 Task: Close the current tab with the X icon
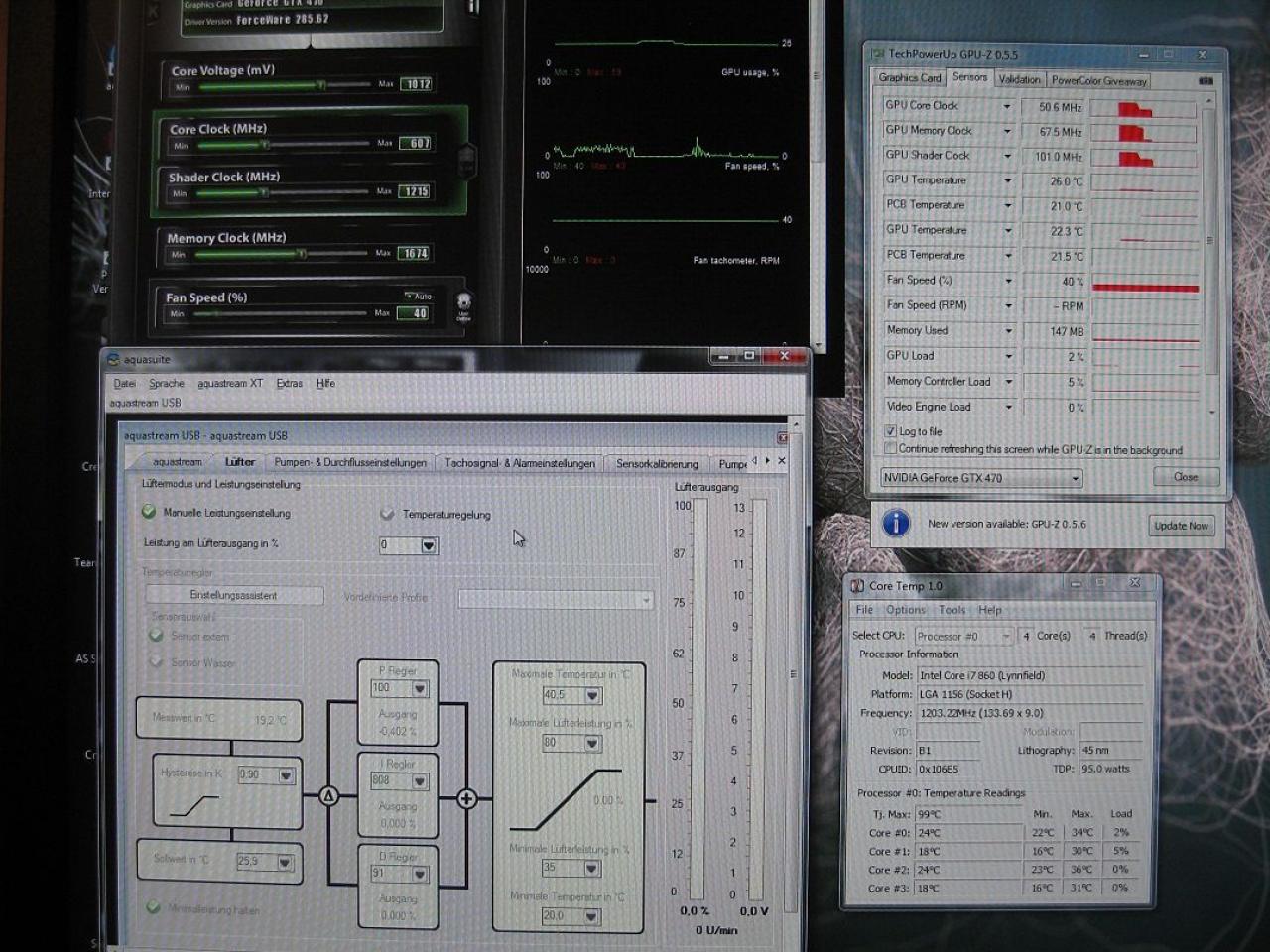click(782, 461)
